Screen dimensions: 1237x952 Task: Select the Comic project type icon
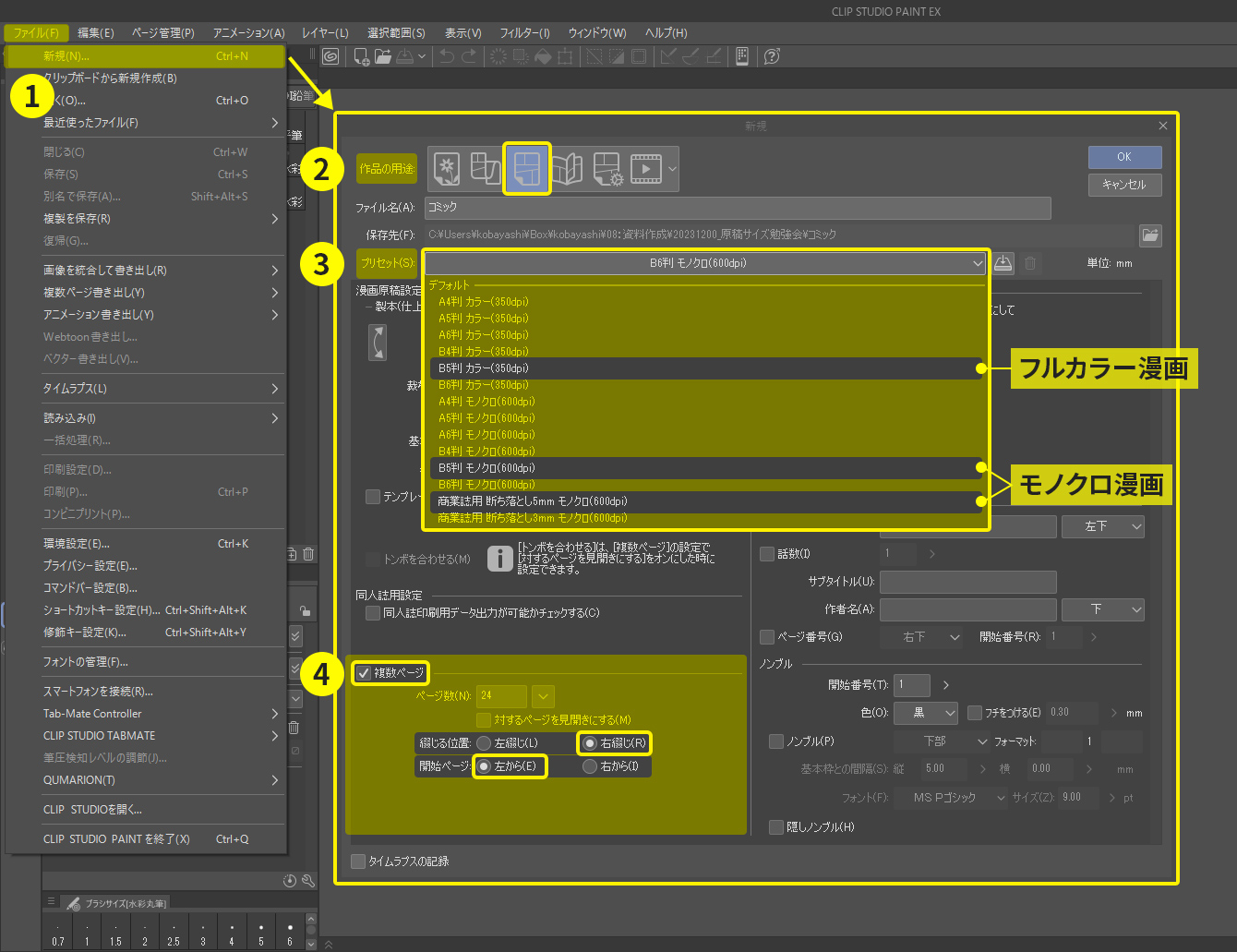526,169
